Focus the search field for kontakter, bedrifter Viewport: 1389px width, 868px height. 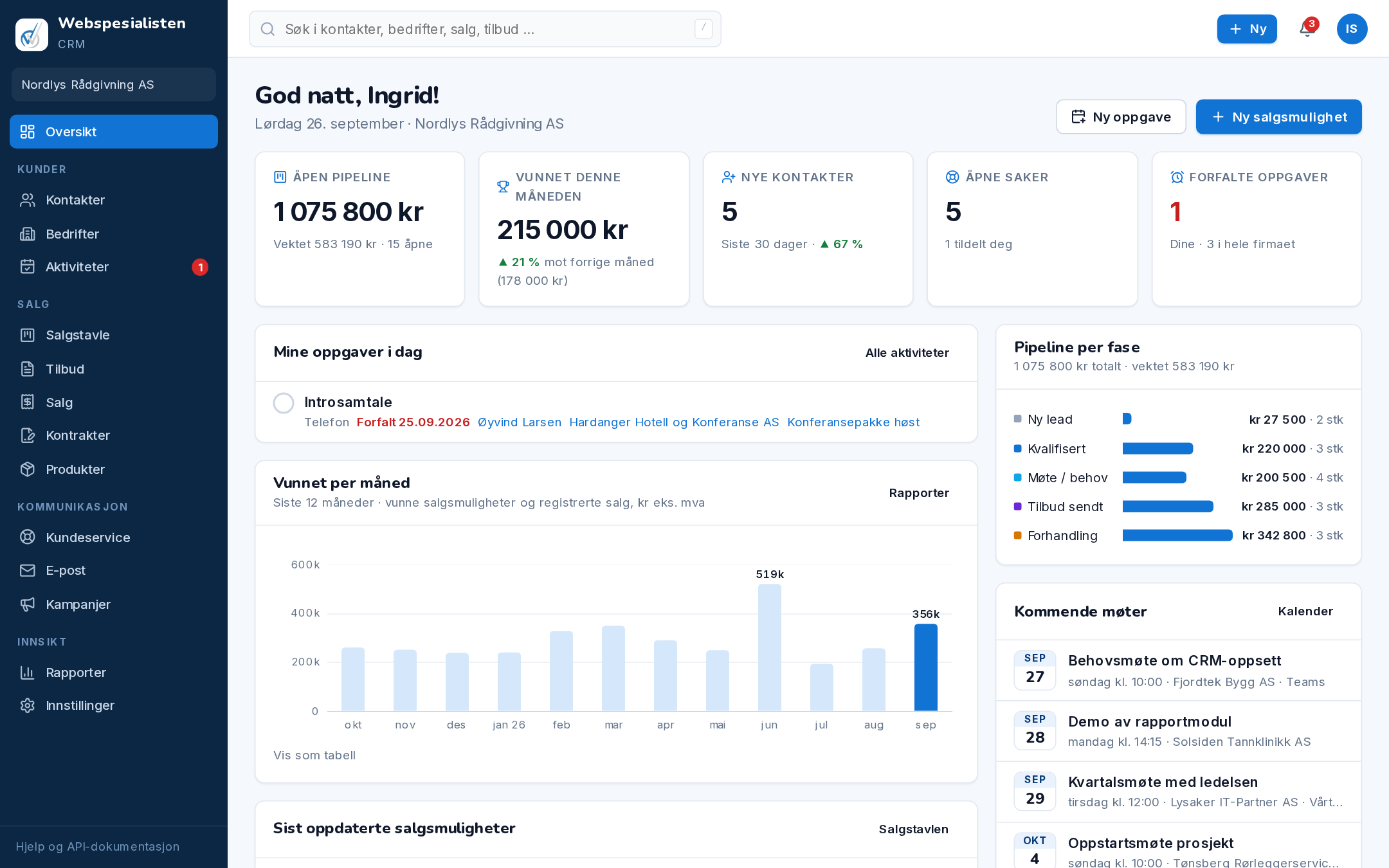coord(485,29)
